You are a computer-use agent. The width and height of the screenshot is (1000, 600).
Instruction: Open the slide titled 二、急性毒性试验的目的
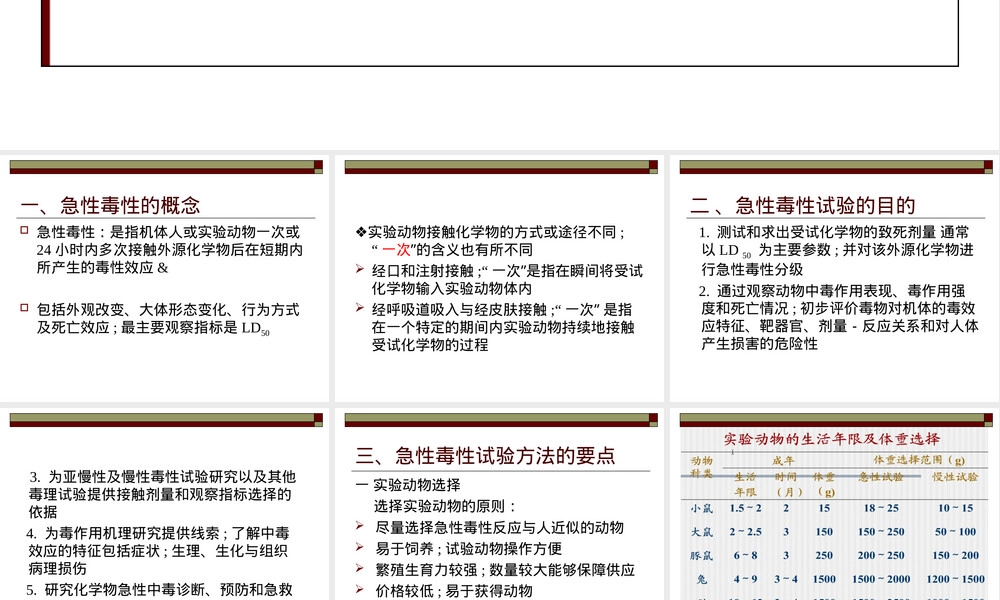click(834, 278)
